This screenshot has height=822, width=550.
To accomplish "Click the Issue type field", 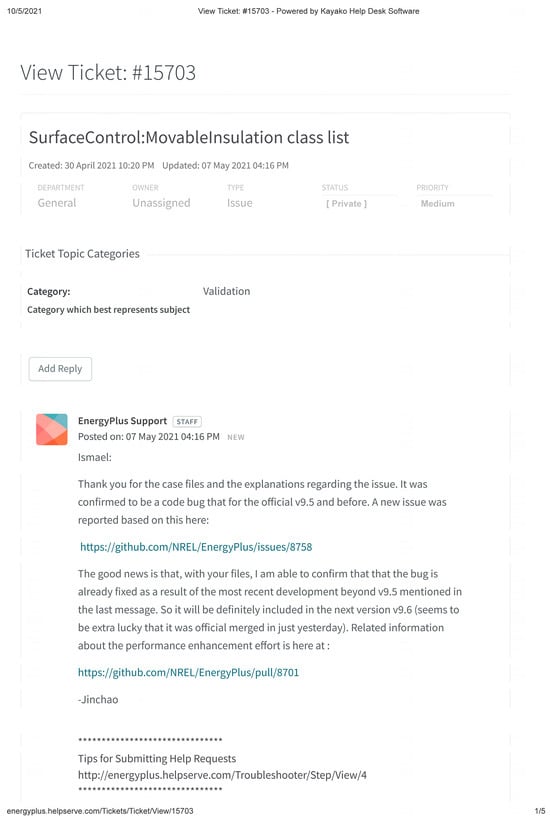I will click(x=240, y=203).
